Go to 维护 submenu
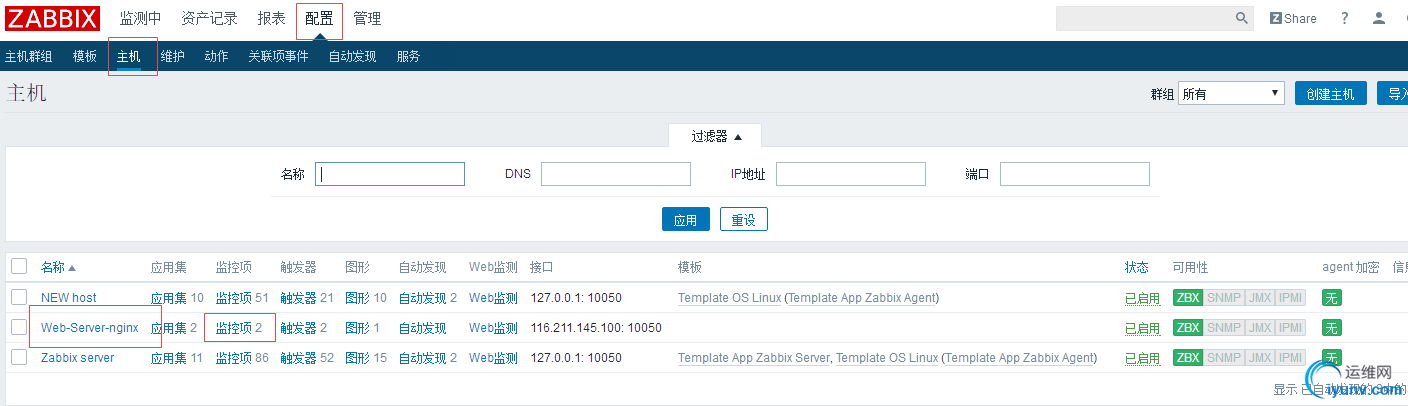Image resolution: width=1408 pixels, height=406 pixels. [x=173, y=56]
